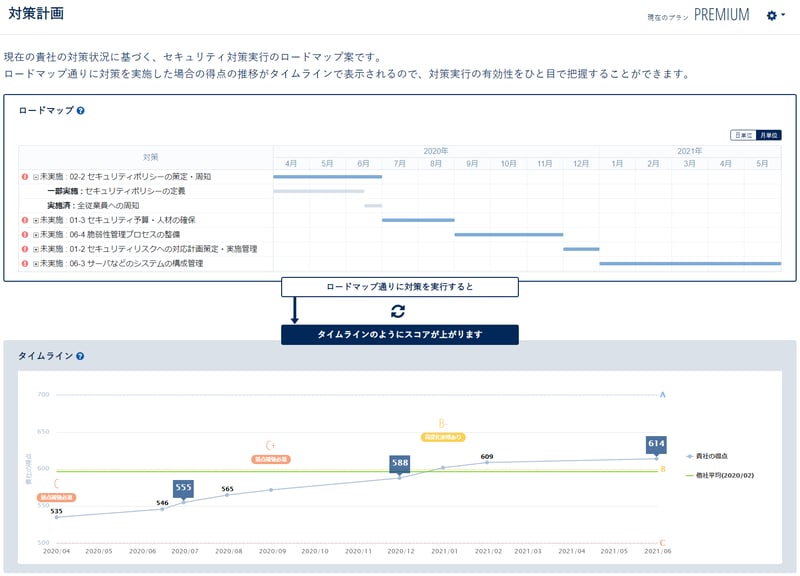Click the short 全従業員への周知 Gantt bar
Image resolution: width=800 pixels, height=576 pixels.
373,206
